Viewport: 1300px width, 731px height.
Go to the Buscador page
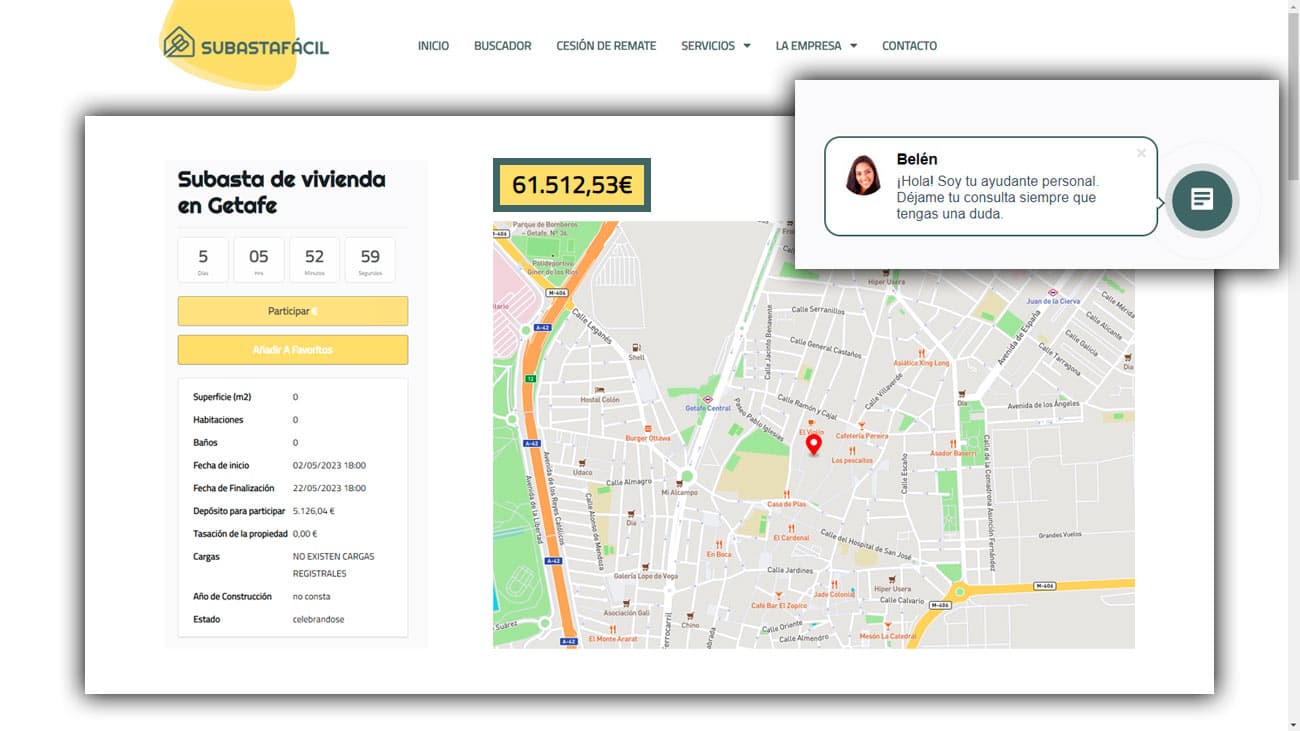click(502, 46)
